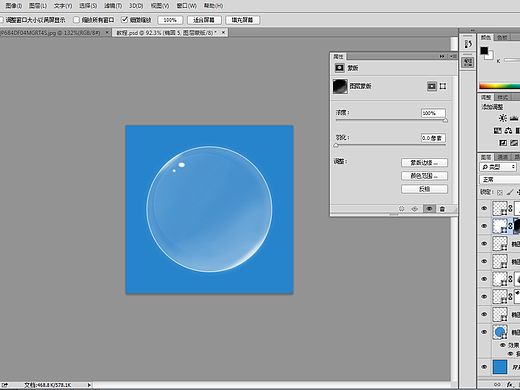Add a Posterize adjustment icon
The height and width of the screenshot is (390, 520).
pos(514,143)
